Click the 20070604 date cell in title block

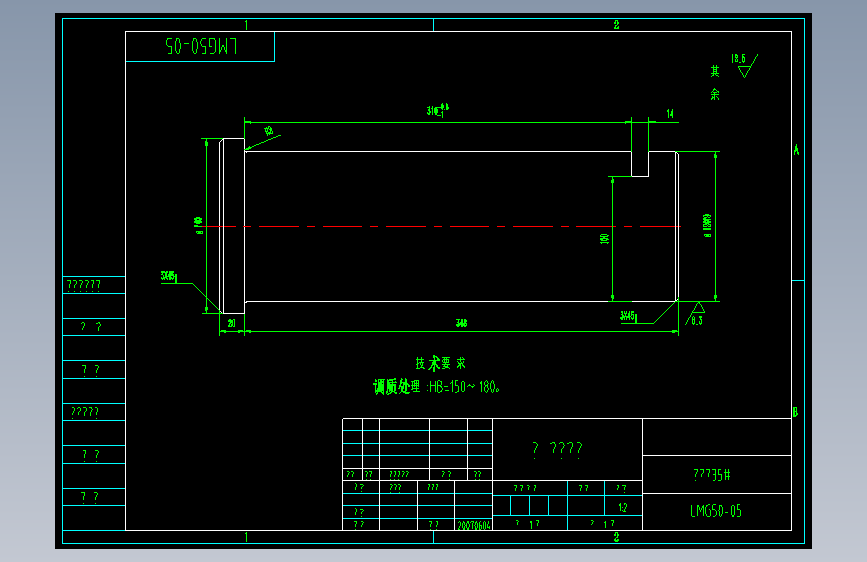pyautogui.click(x=474, y=525)
